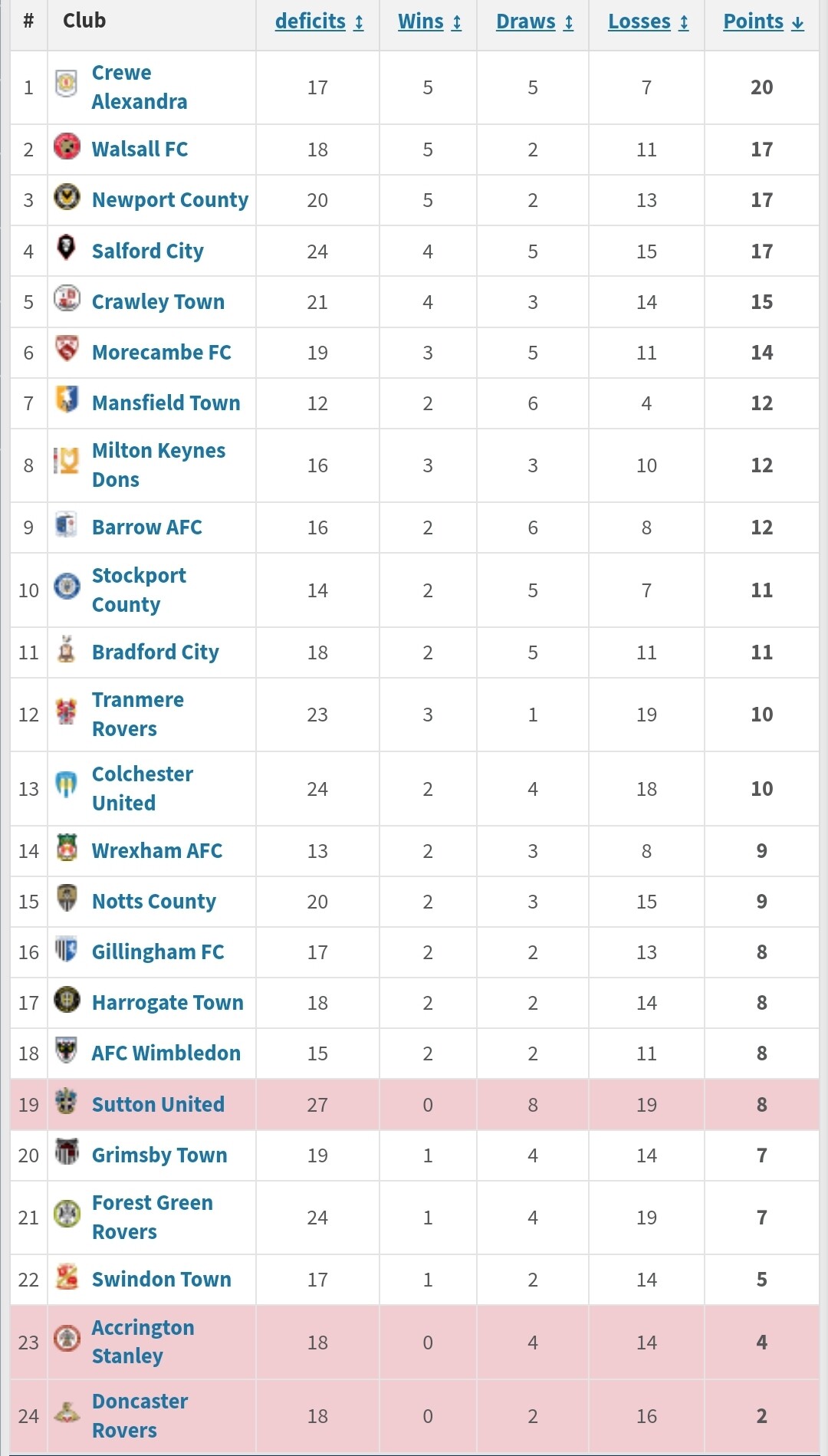828x1456 pixels.
Task: Sort table by Losses column
Action: 648,21
